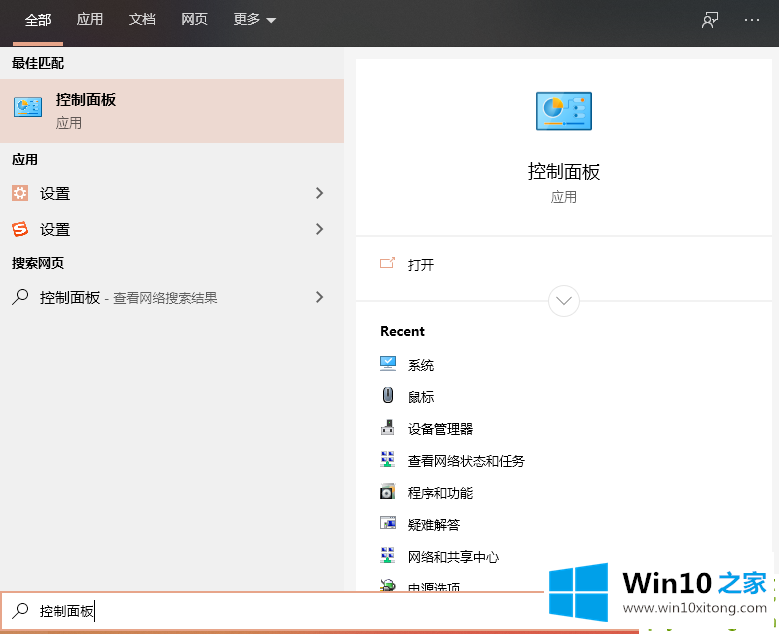Select 控制面板 - 查看网络搜索结果 web result
This screenshot has height=634, width=779.
point(172,297)
